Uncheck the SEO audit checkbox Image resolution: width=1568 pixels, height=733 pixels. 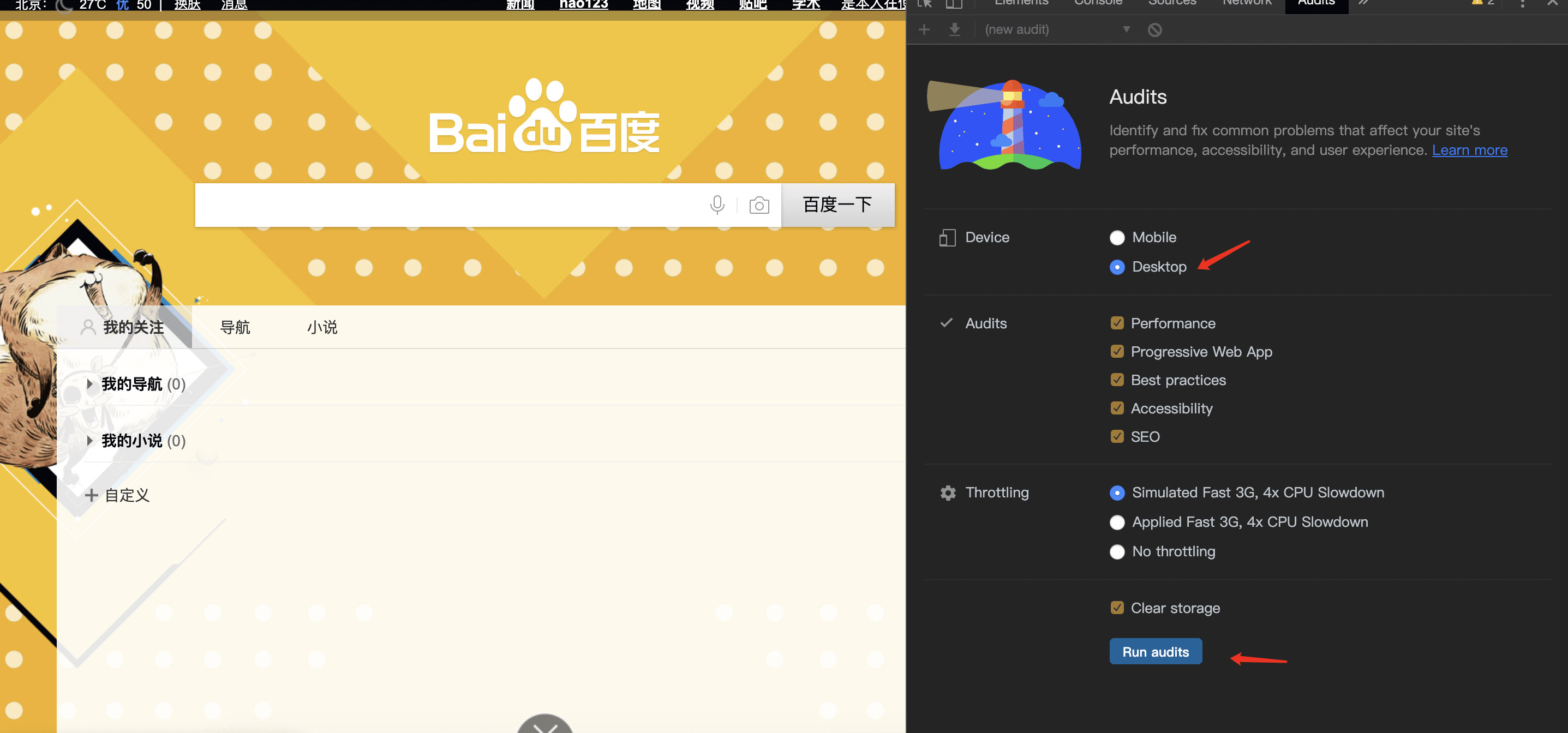point(1117,437)
